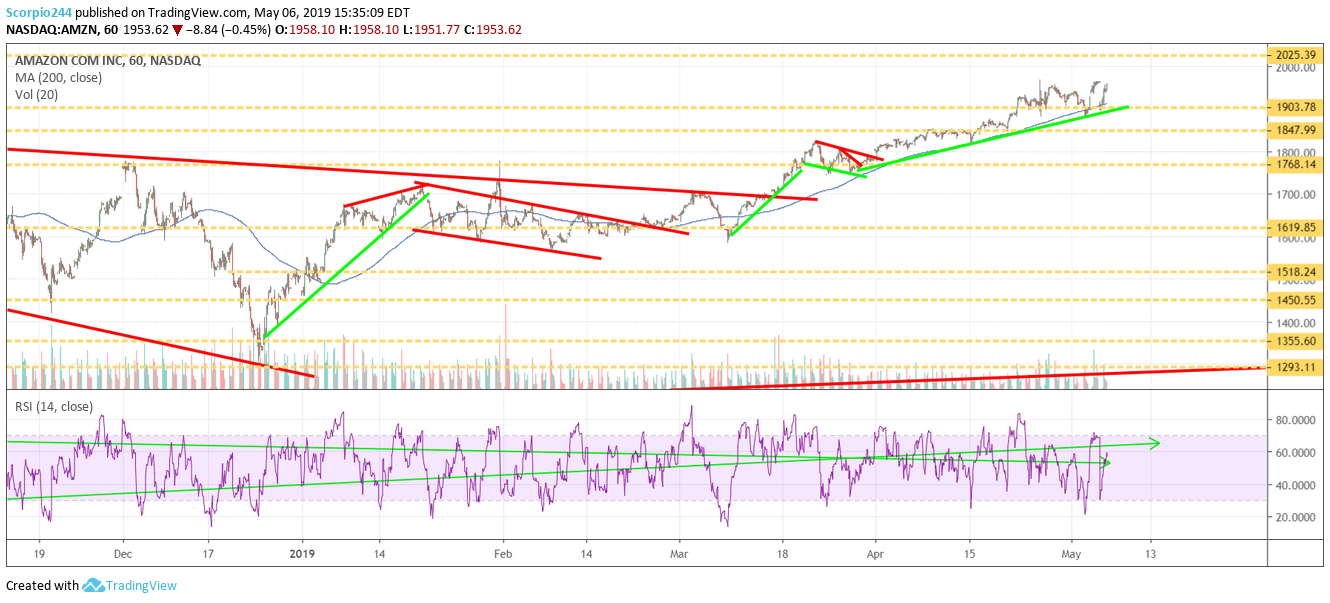Open the Scorpio244 author profile

[43, 13]
